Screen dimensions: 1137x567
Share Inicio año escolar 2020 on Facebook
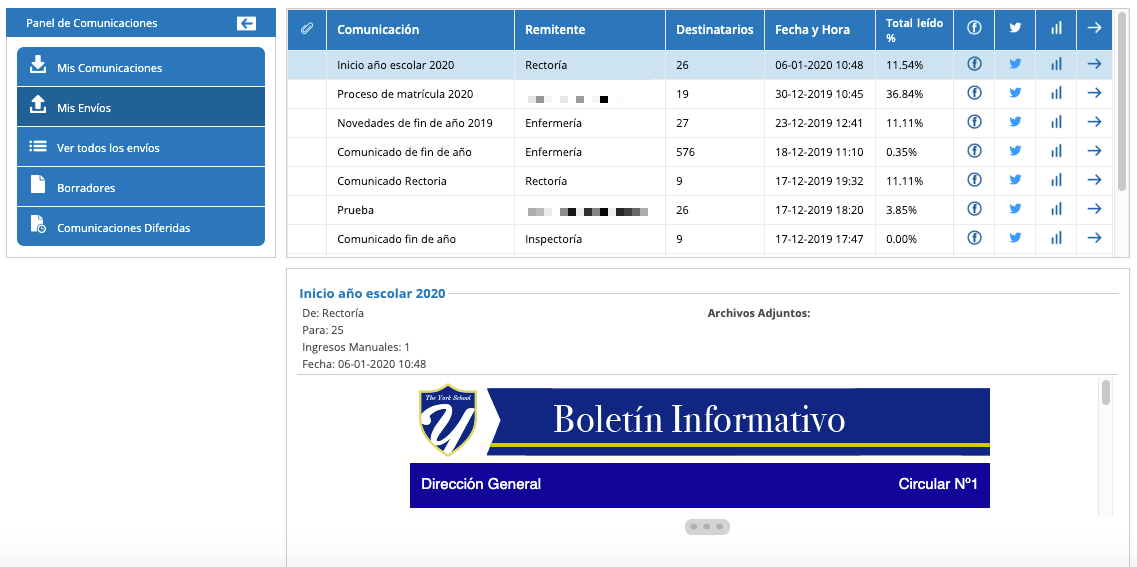point(975,64)
